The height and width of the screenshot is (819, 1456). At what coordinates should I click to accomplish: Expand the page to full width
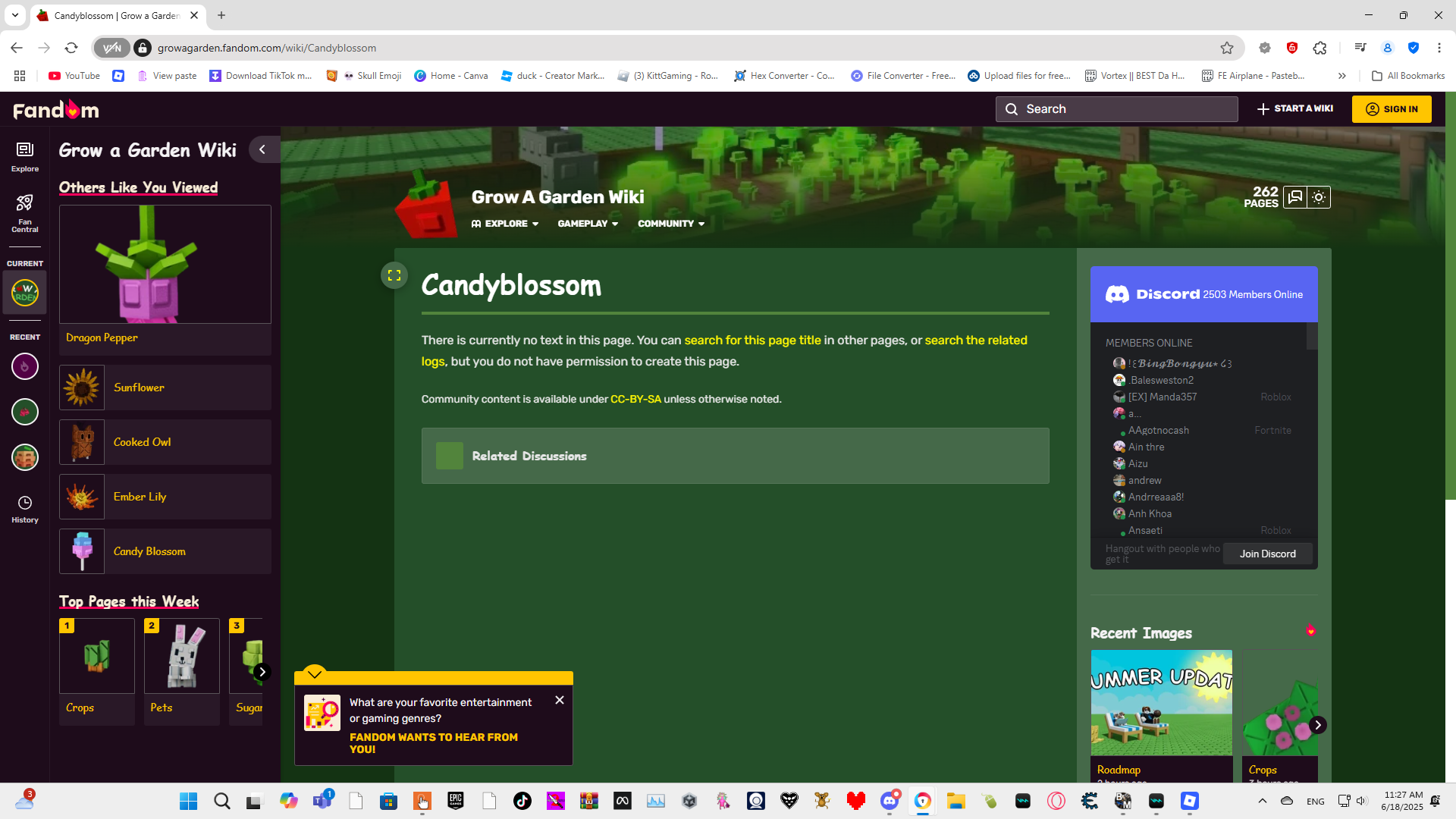(x=394, y=275)
